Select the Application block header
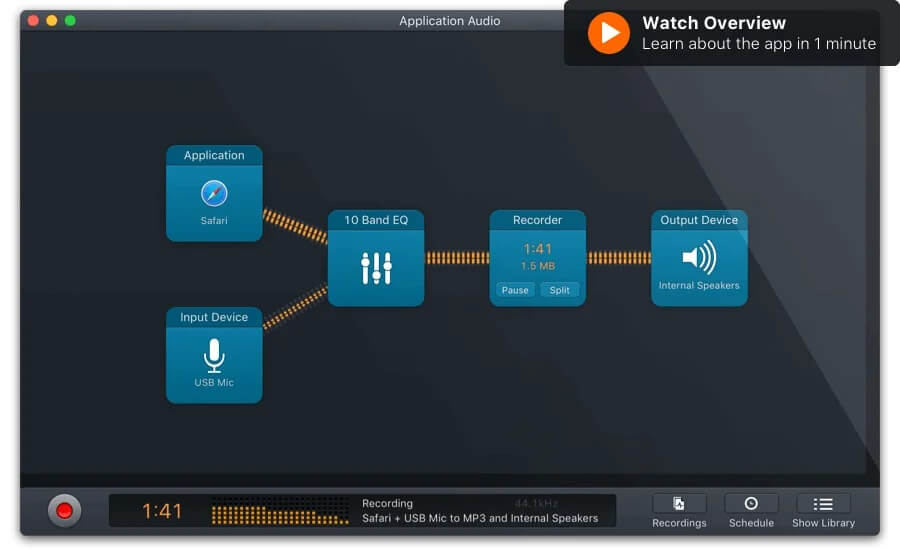The image size is (900, 550). click(x=214, y=155)
